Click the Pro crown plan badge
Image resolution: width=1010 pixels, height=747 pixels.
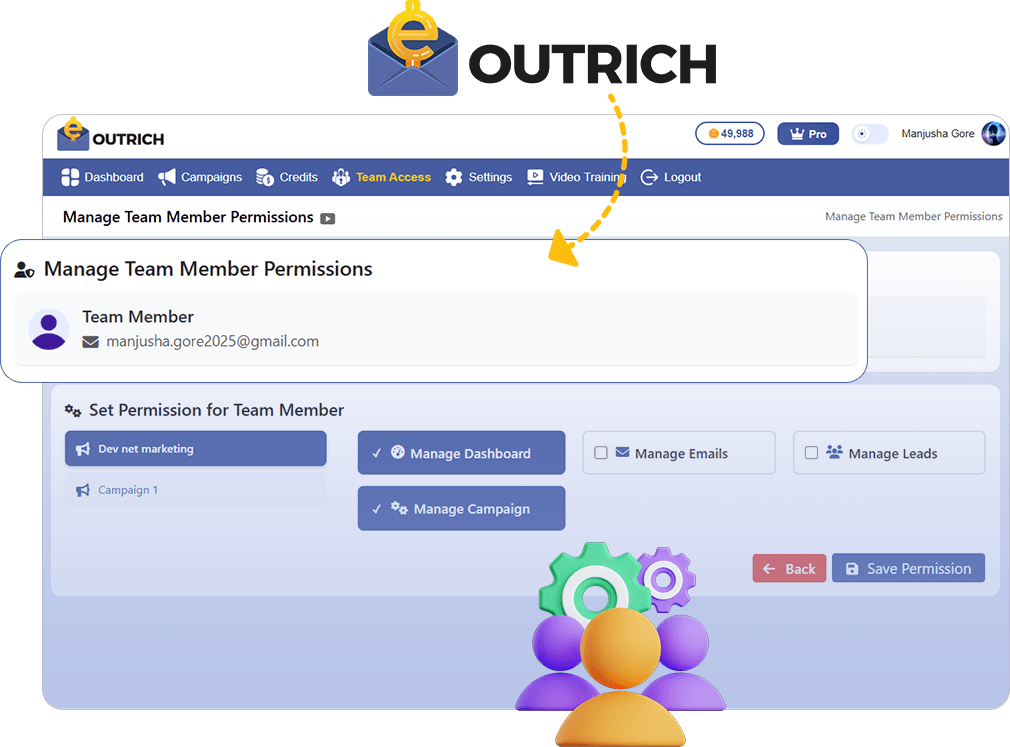tap(808, 134)
